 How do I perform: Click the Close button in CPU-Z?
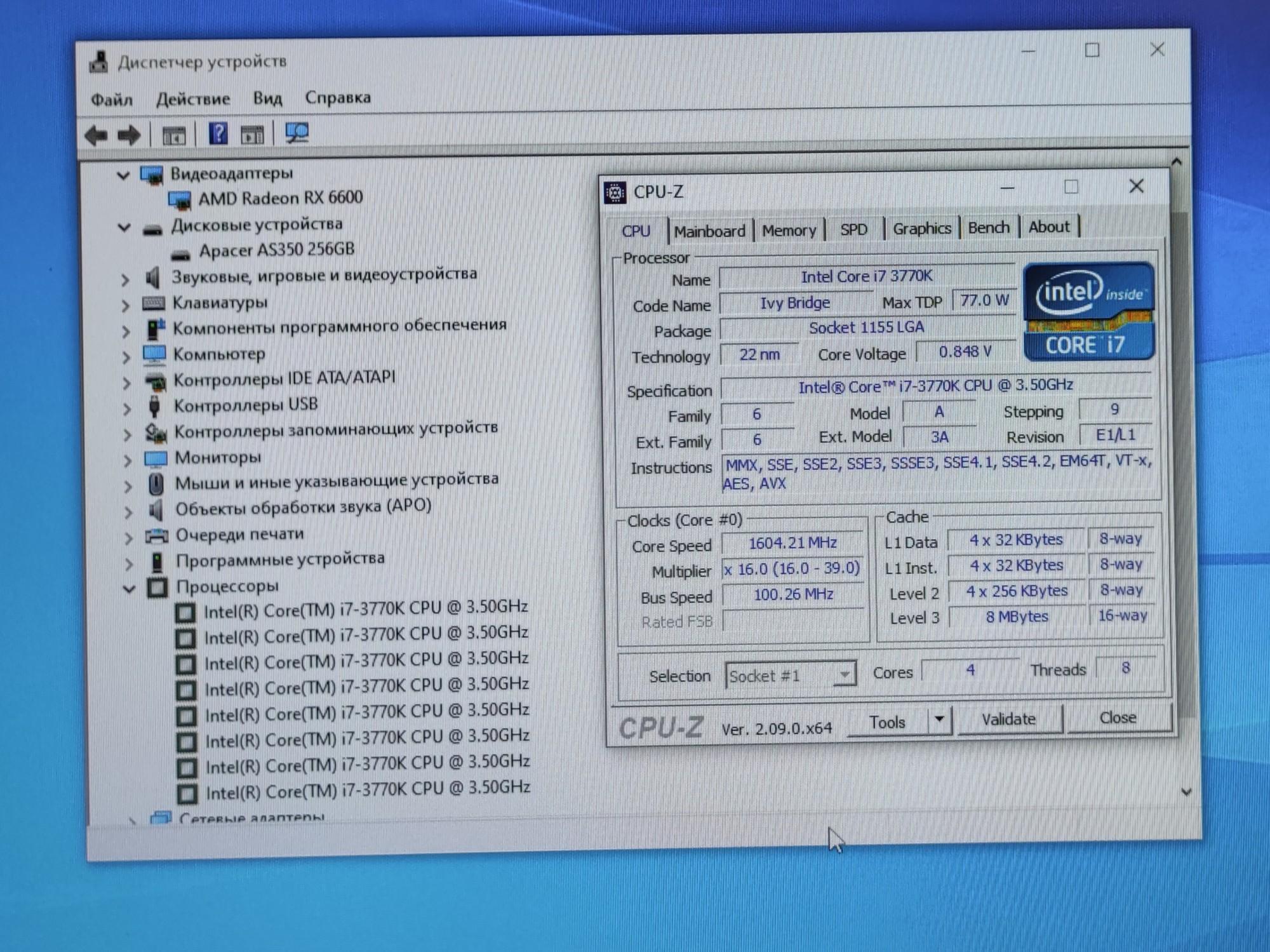click(x=1118, y=718)
